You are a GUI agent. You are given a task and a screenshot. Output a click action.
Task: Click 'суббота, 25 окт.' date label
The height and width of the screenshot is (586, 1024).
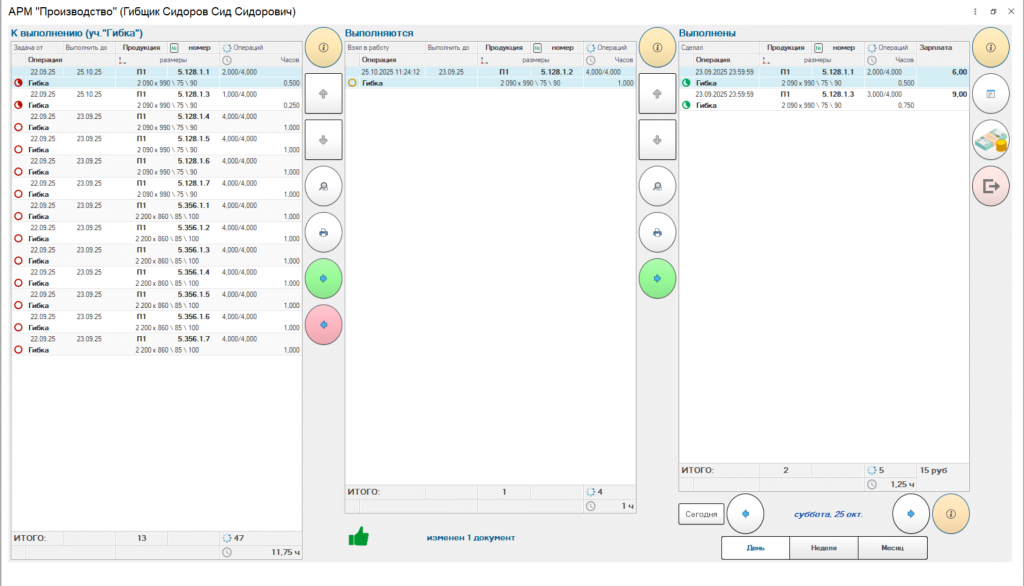(x=828, y=514)
